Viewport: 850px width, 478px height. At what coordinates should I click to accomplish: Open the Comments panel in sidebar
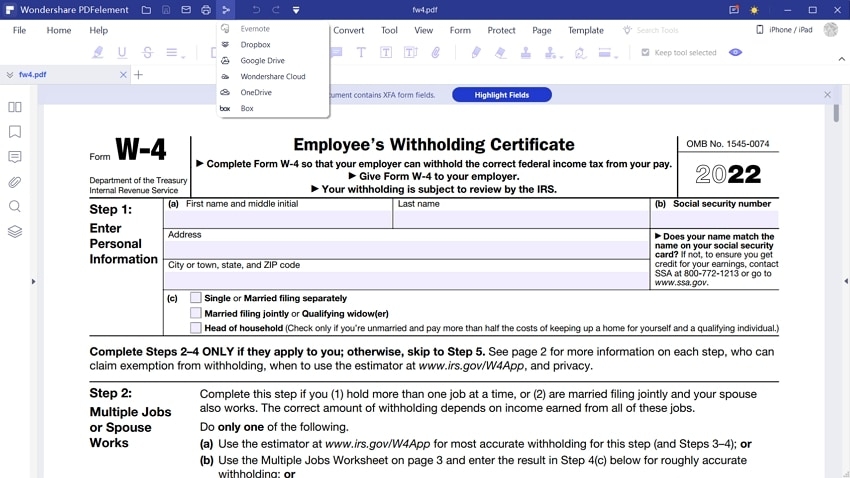coord(15,157)
